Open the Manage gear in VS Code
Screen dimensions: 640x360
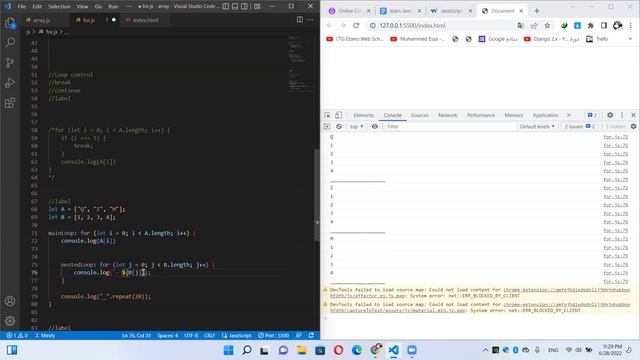(x=10, y=321)
